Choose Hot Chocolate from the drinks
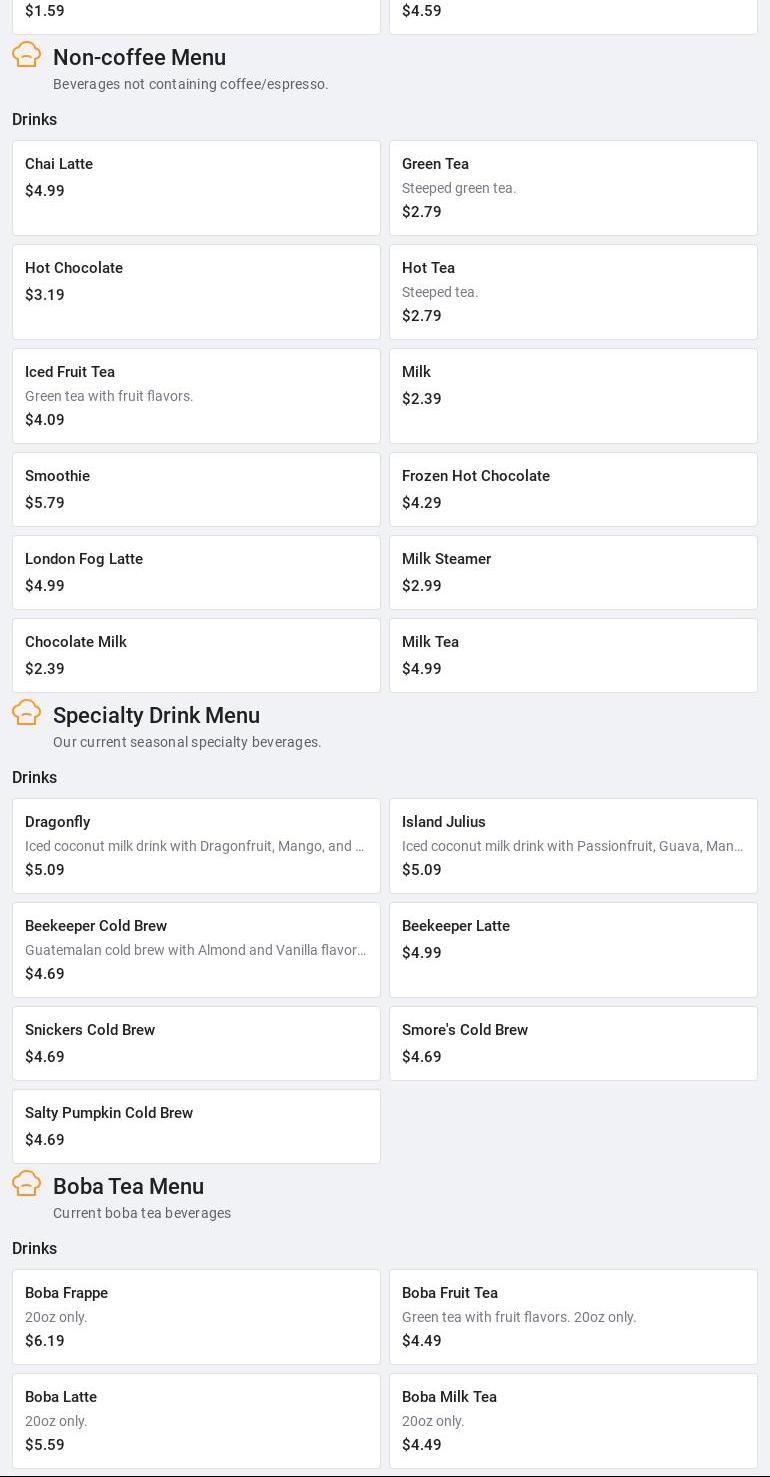 click(196, 292)
